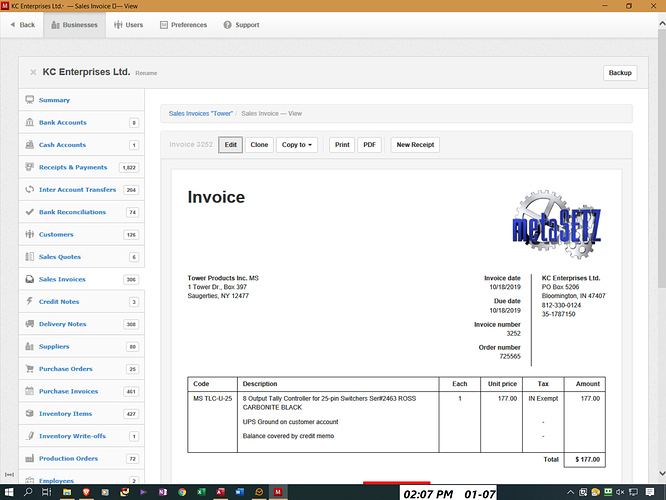Export invoice as PDF
The width and height of the screenshot is (666, 500).
[x=370, y=145]
